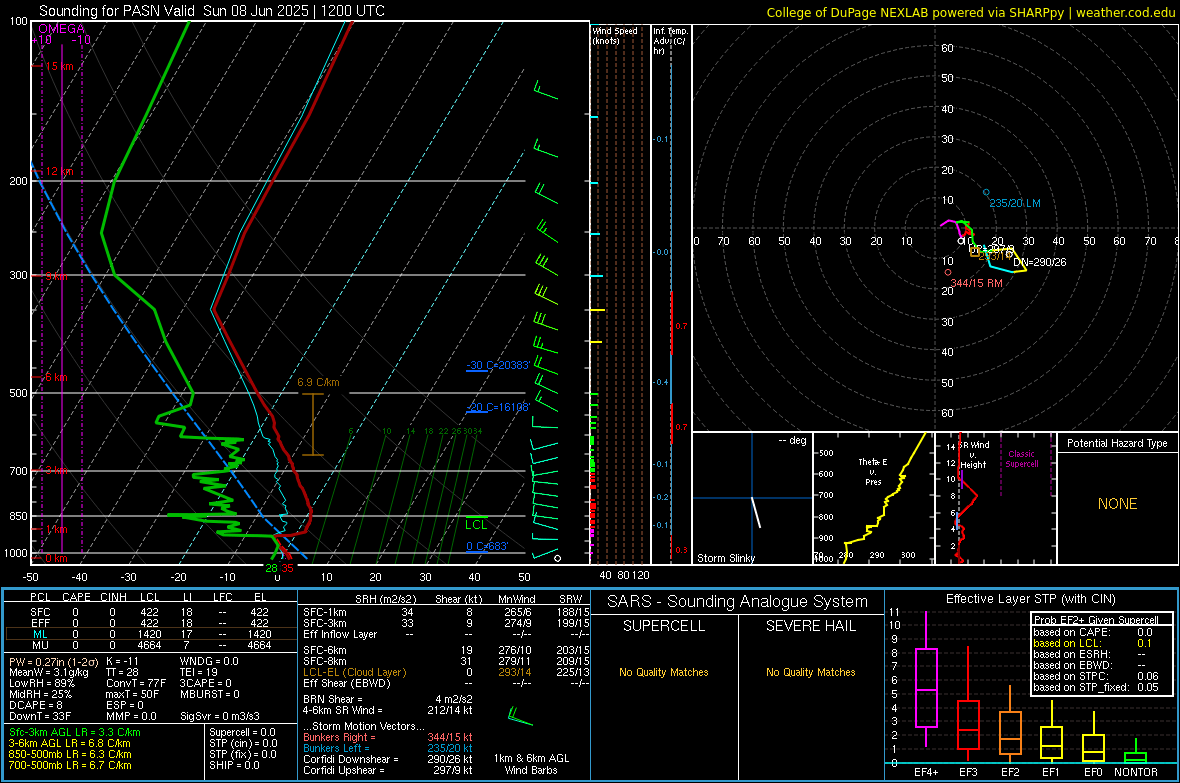This screenshot has height=783, width=1180.
Task: Click the MeanW = 3.1g/kg value
Action: pyautogui.click(x=49, y=672)
